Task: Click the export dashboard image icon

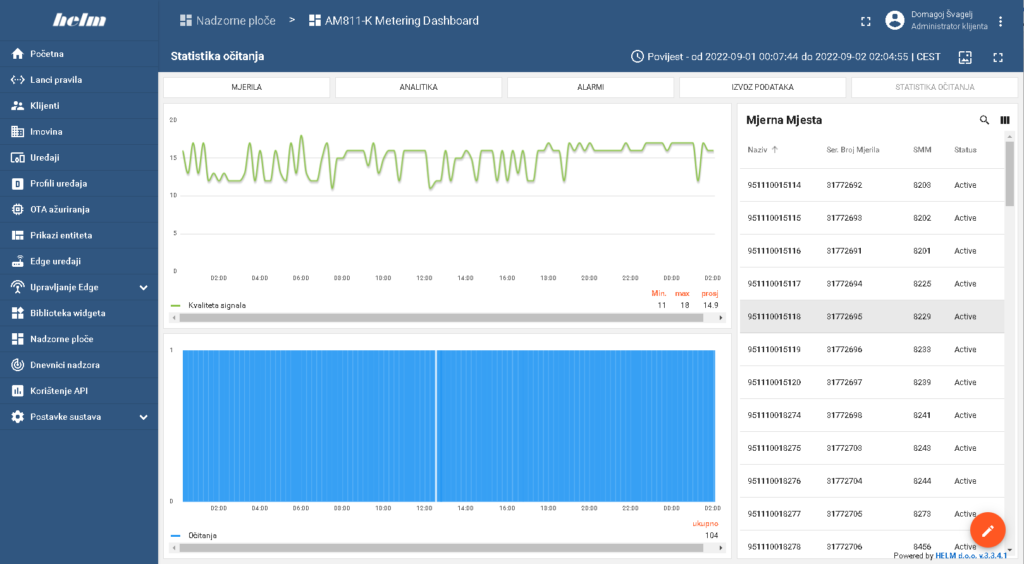Action: pos(965,57)
